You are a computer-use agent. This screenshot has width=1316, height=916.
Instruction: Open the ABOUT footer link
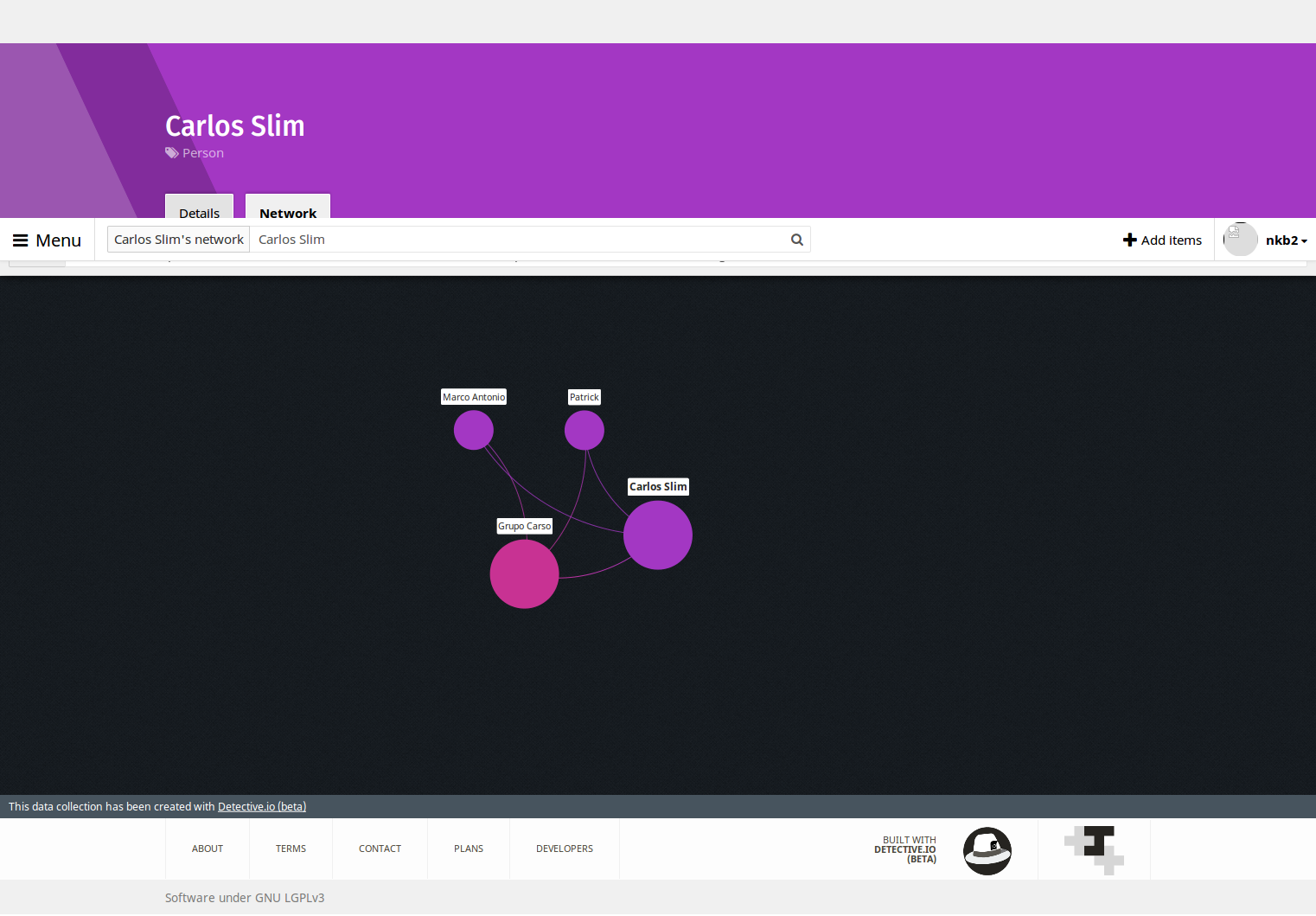pyautogui.click(x=208, y=849)
